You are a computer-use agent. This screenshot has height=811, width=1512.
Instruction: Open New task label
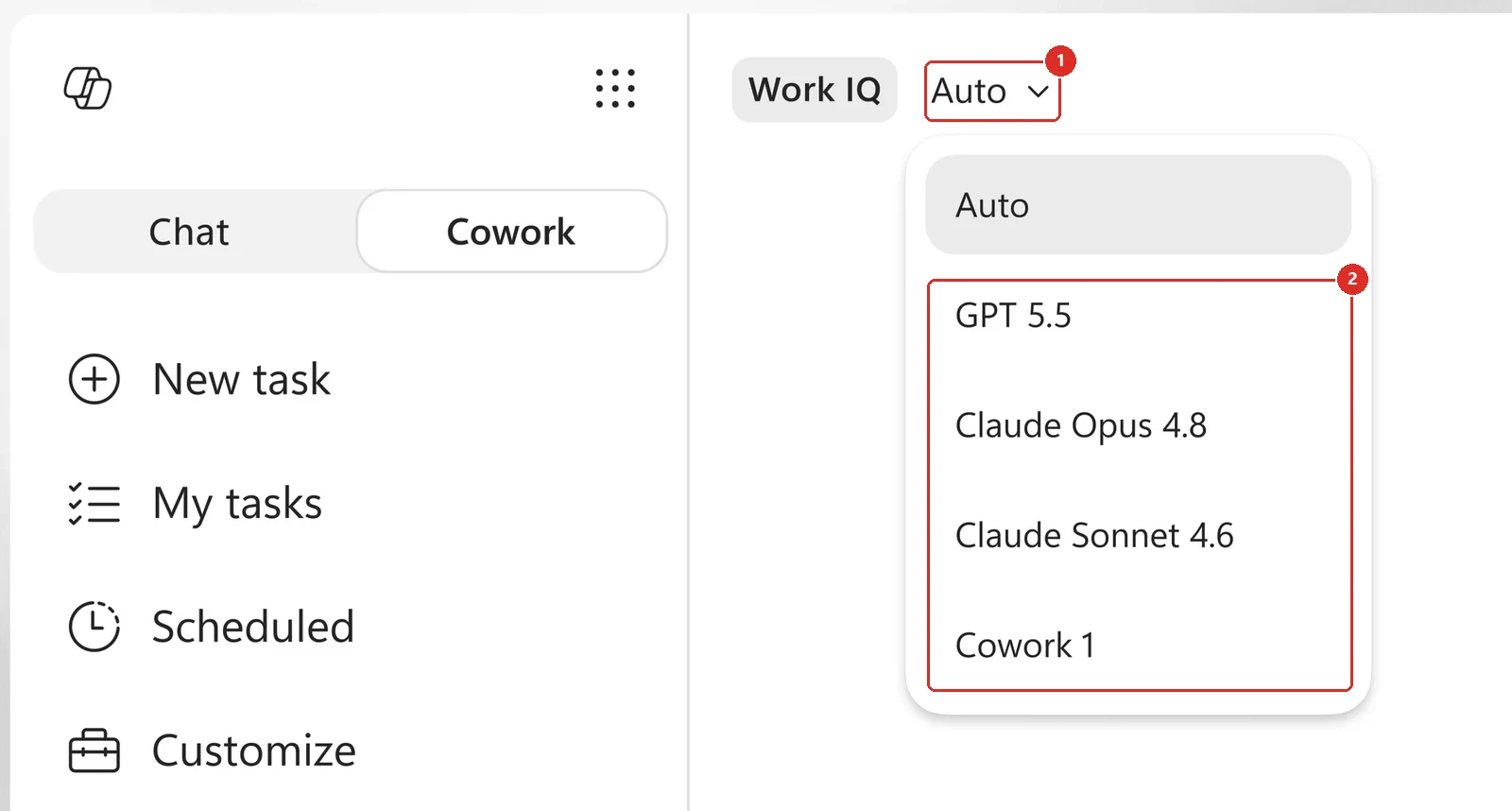[x=242, y=379]
